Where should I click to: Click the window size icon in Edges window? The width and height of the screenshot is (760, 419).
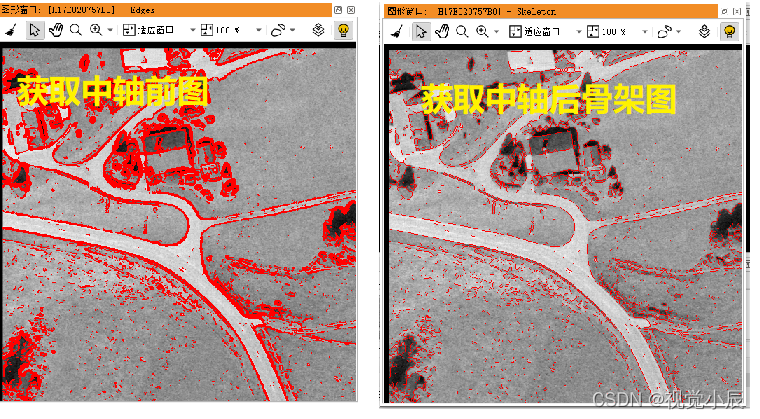pyautogui.click(x=207, y=30)
